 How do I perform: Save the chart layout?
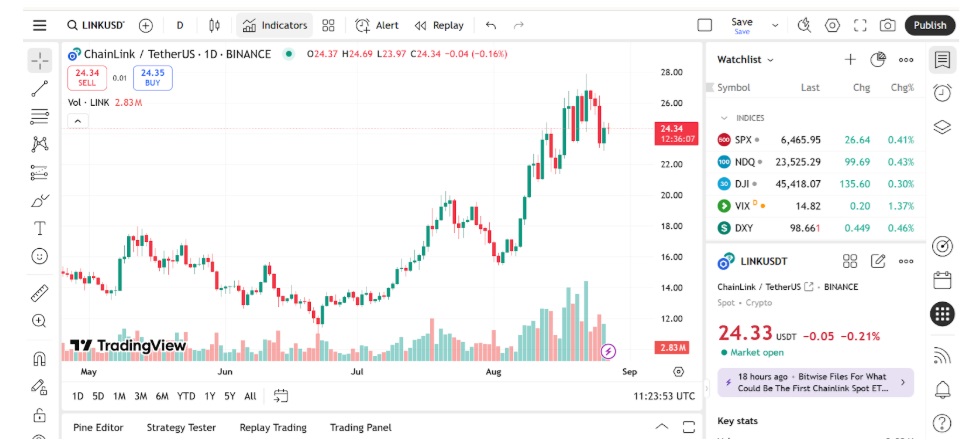742,25
